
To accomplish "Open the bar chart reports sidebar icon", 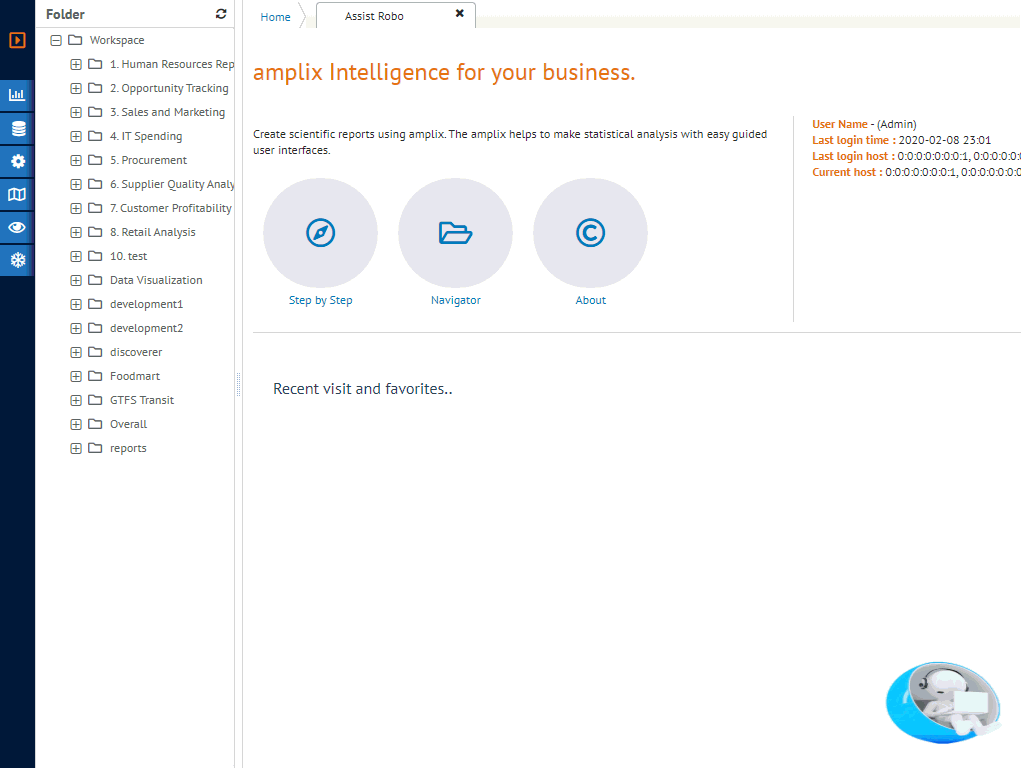I will (17, 95).
